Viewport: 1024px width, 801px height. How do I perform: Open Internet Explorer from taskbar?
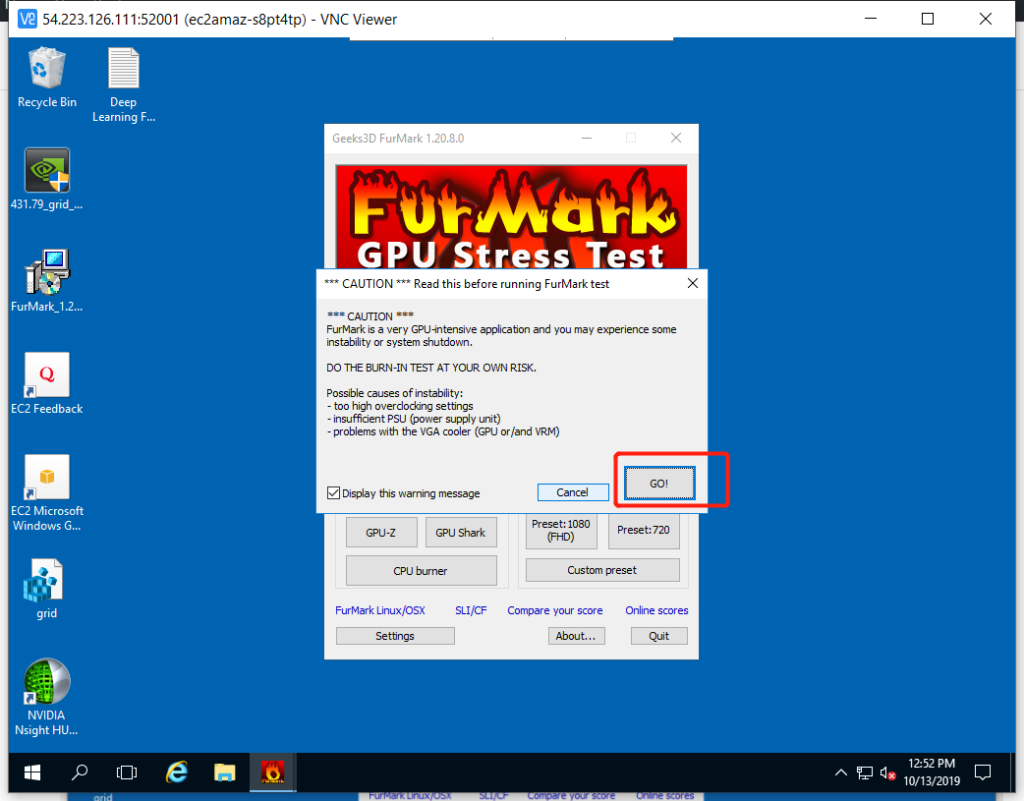click(177, 772)
